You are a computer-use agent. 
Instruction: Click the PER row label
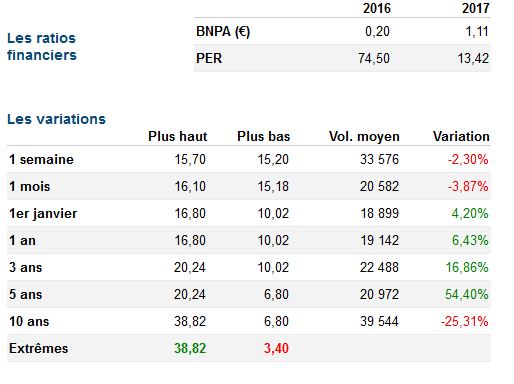click(209, 58)
